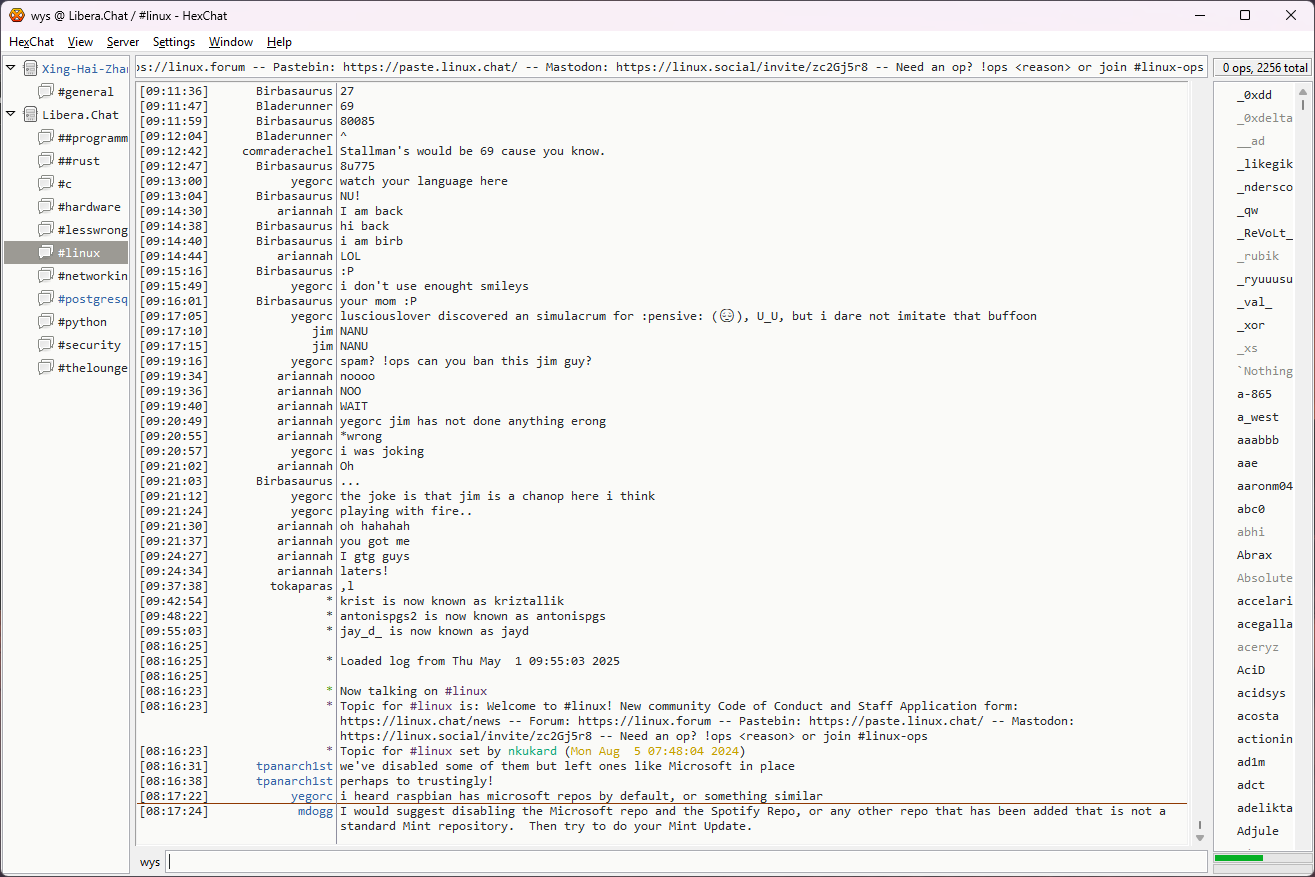The width and height of the screenshot is (1315, 877).
Task: Click the nickname wys button
Action: (x=150, y=862)
